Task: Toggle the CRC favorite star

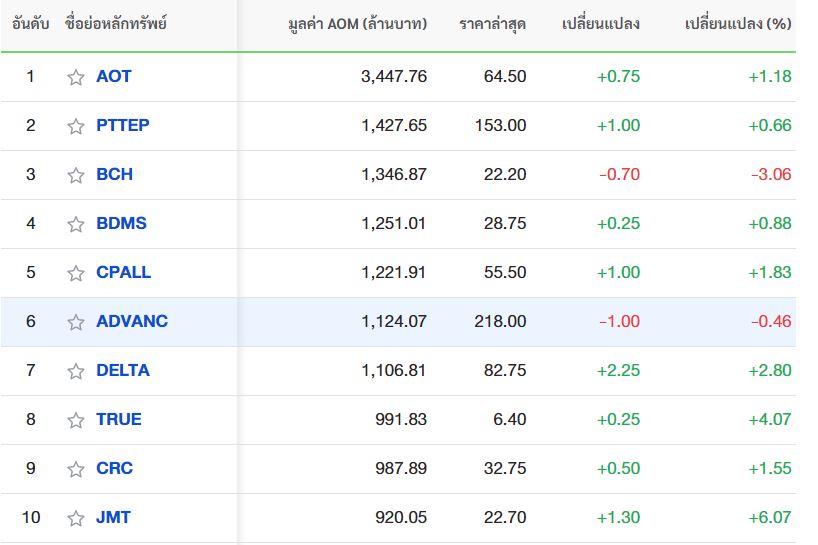Action: [76, 469]
